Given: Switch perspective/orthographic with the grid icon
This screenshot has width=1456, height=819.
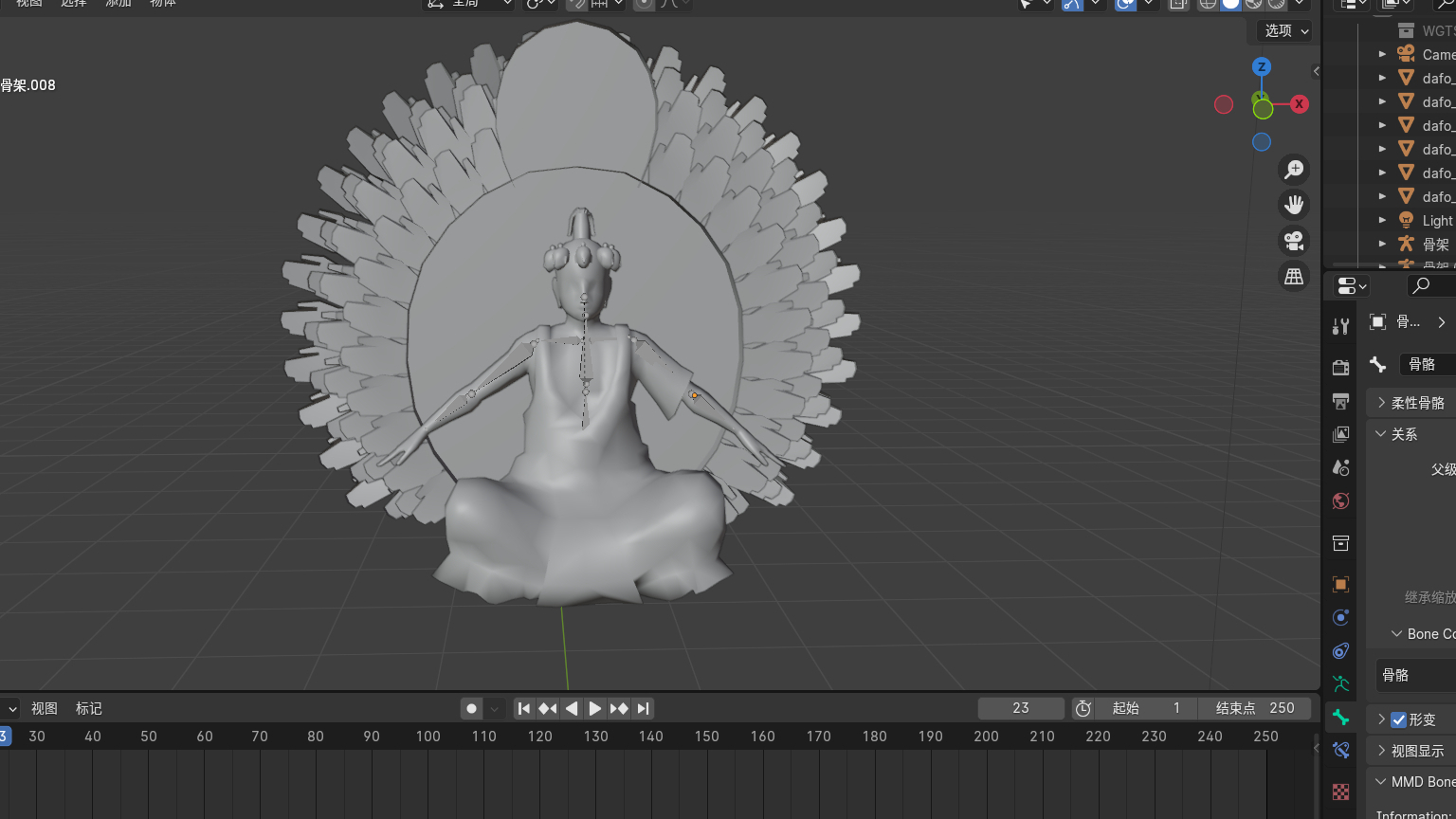Looking at the screenshot, I should pos(1294,277).
